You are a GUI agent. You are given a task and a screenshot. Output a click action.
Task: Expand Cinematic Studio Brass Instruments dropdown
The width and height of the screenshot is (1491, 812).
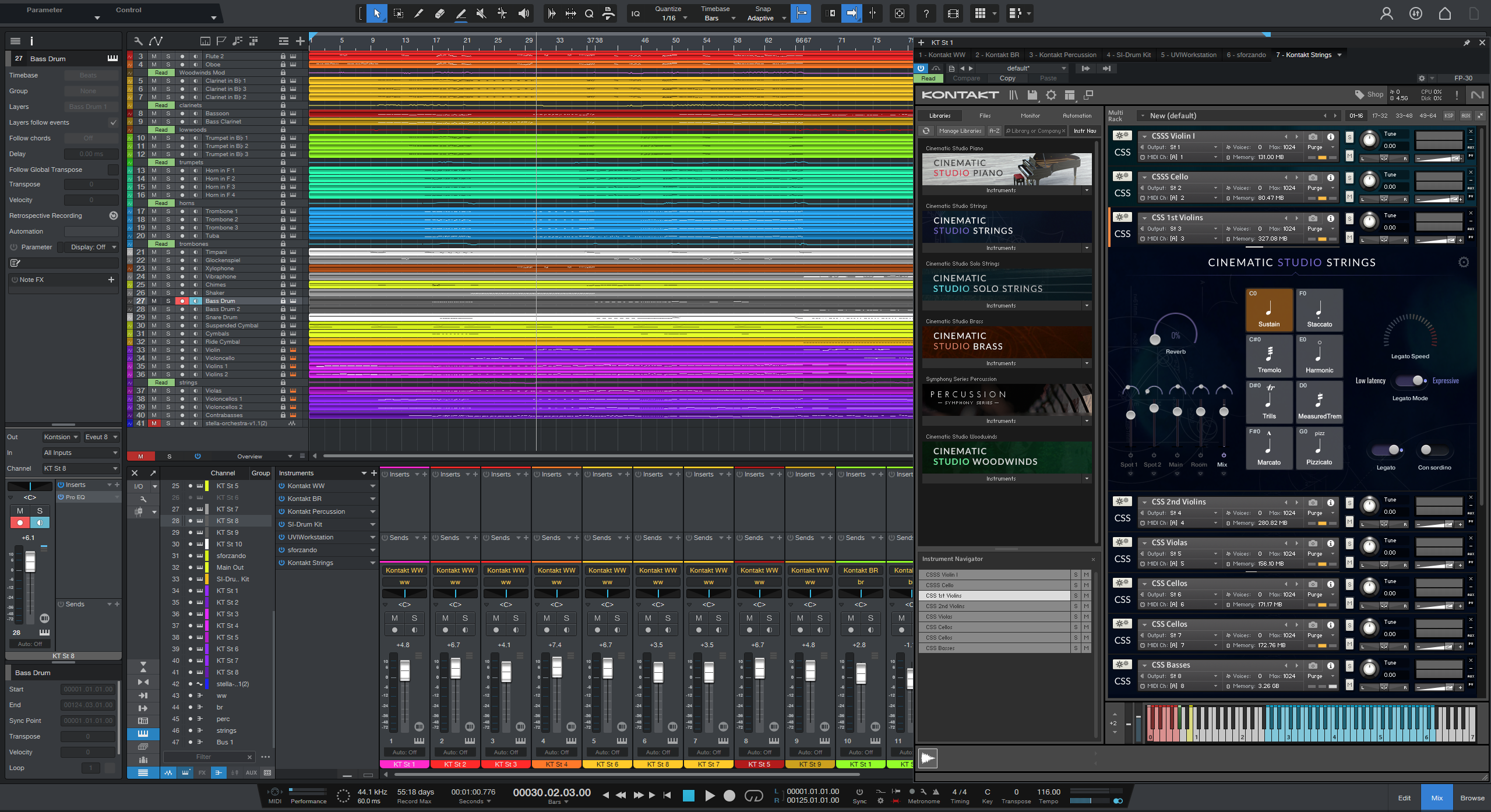[1087, 363]
